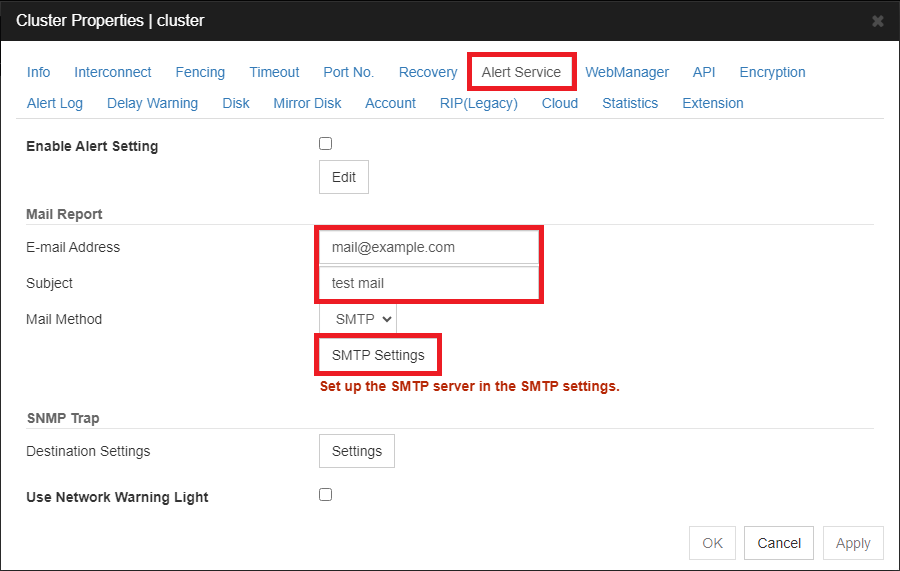The image size is (900, 571).
Task: Switch to the Statistics tab
Action: [630, 103]
